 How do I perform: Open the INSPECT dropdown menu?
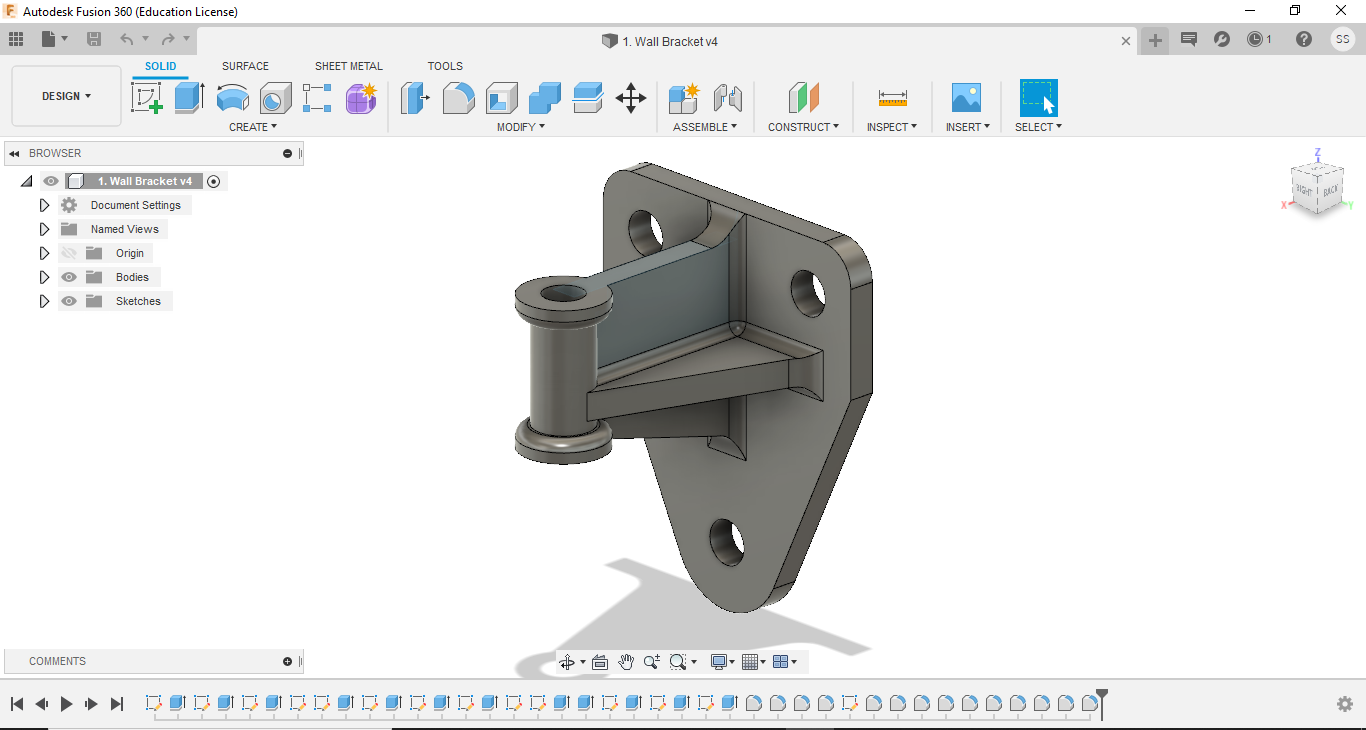(892, 127)
